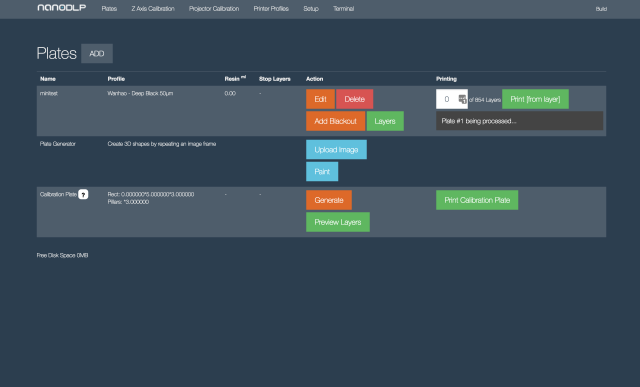Click the 0.00 resin value for minitest
The image size is (640, 387).
tap(230, 93)
